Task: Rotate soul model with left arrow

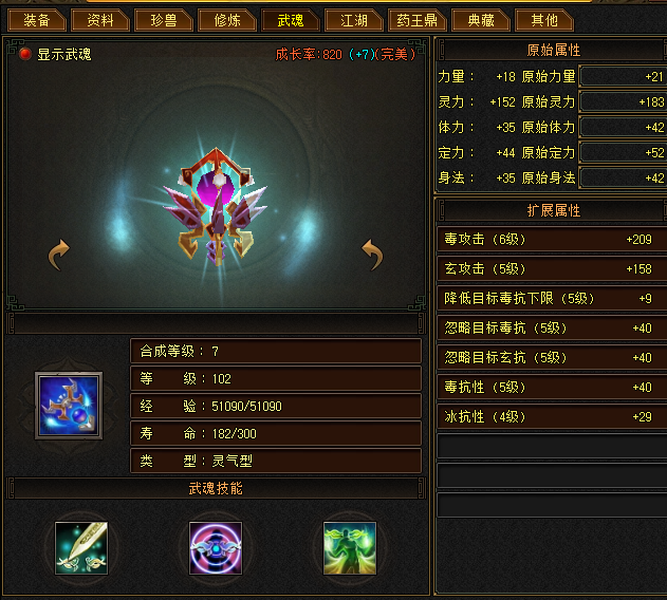Action: [58, 254]
